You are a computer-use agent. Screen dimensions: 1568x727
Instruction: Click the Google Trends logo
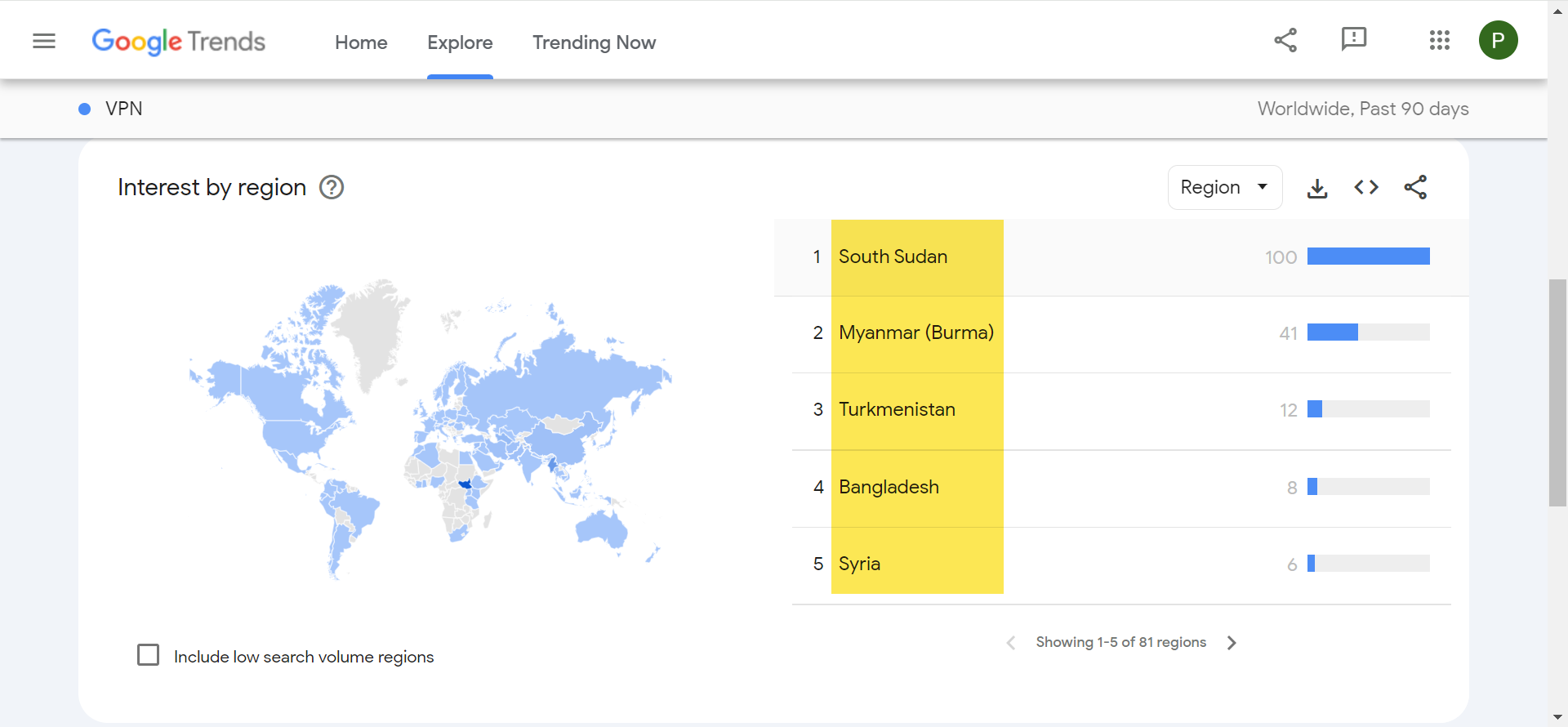tap(178, 42)
